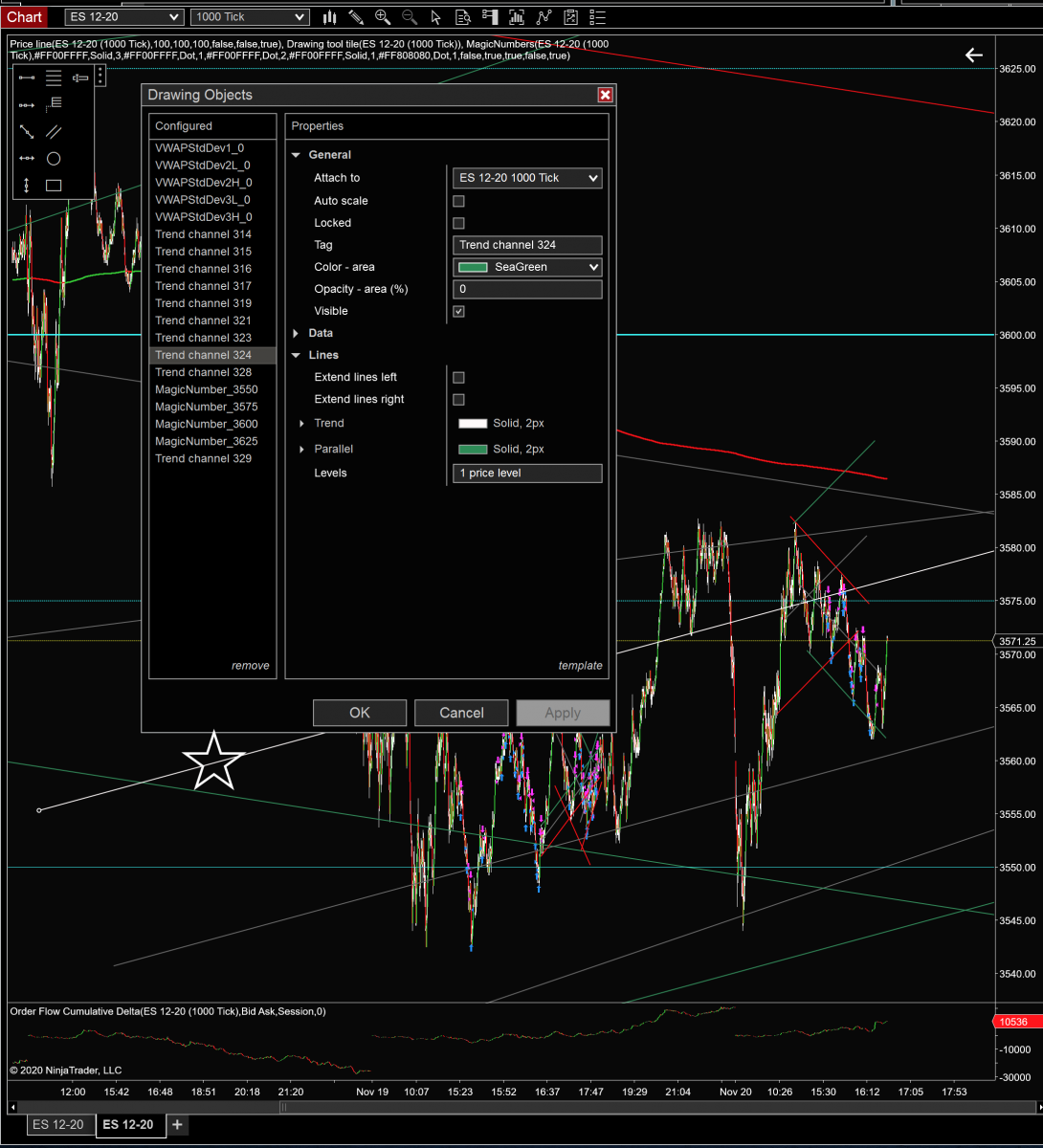The height and width of the screenshot is (1148, 1043).
Task: Select the Fibonacci extension tool
Action: click(x=54, y=103)
